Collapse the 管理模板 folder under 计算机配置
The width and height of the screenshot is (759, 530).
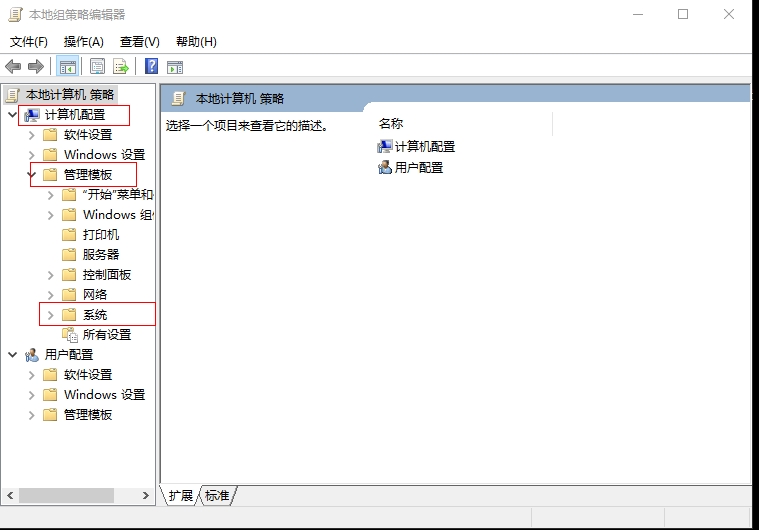[x=32, y=175]
